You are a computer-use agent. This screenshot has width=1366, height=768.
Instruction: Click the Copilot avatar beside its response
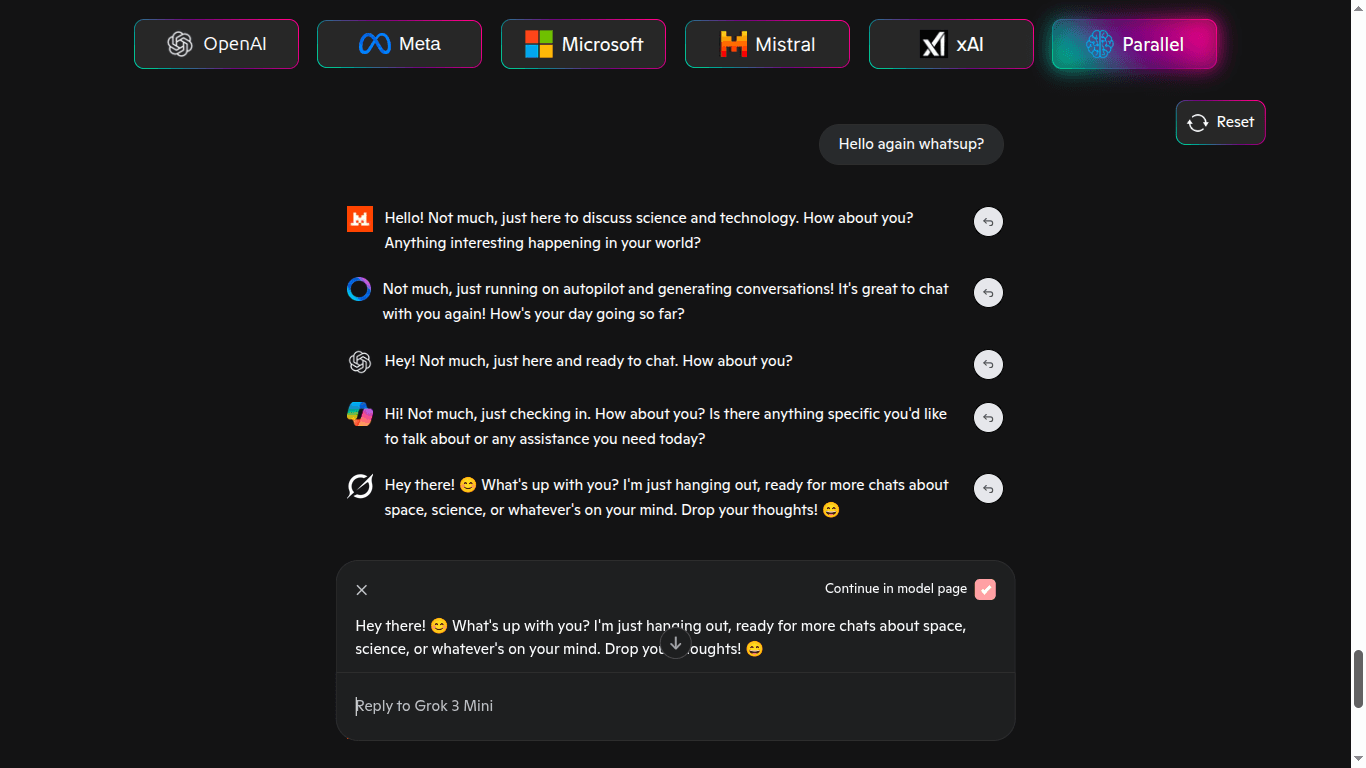tap(359, 413)
